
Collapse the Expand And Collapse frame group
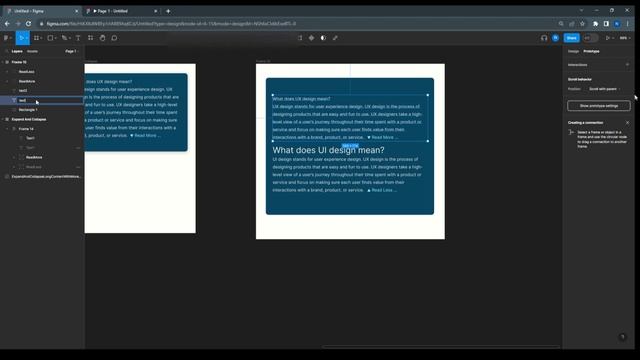pyautogui.click(x=2, y=119)
